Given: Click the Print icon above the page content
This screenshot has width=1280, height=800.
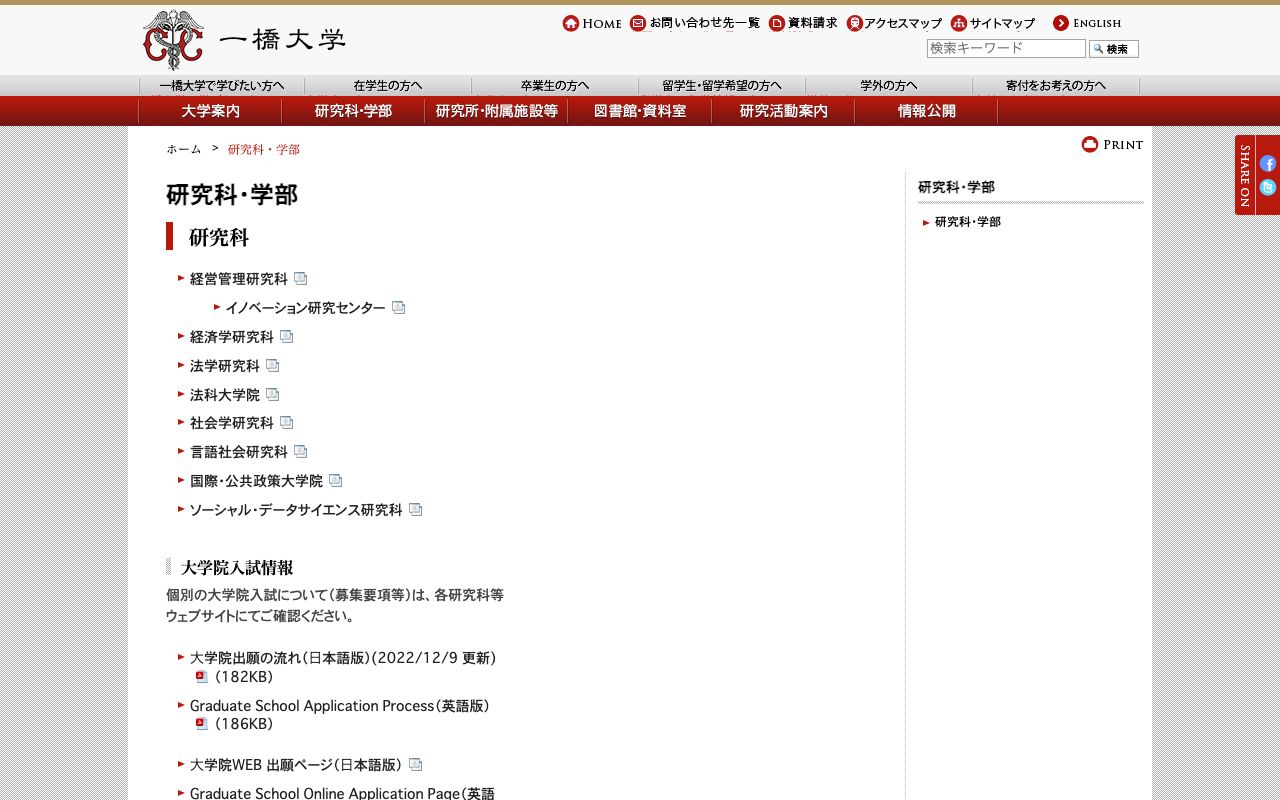Looking at the screenshot, I should coord(1090,144).
